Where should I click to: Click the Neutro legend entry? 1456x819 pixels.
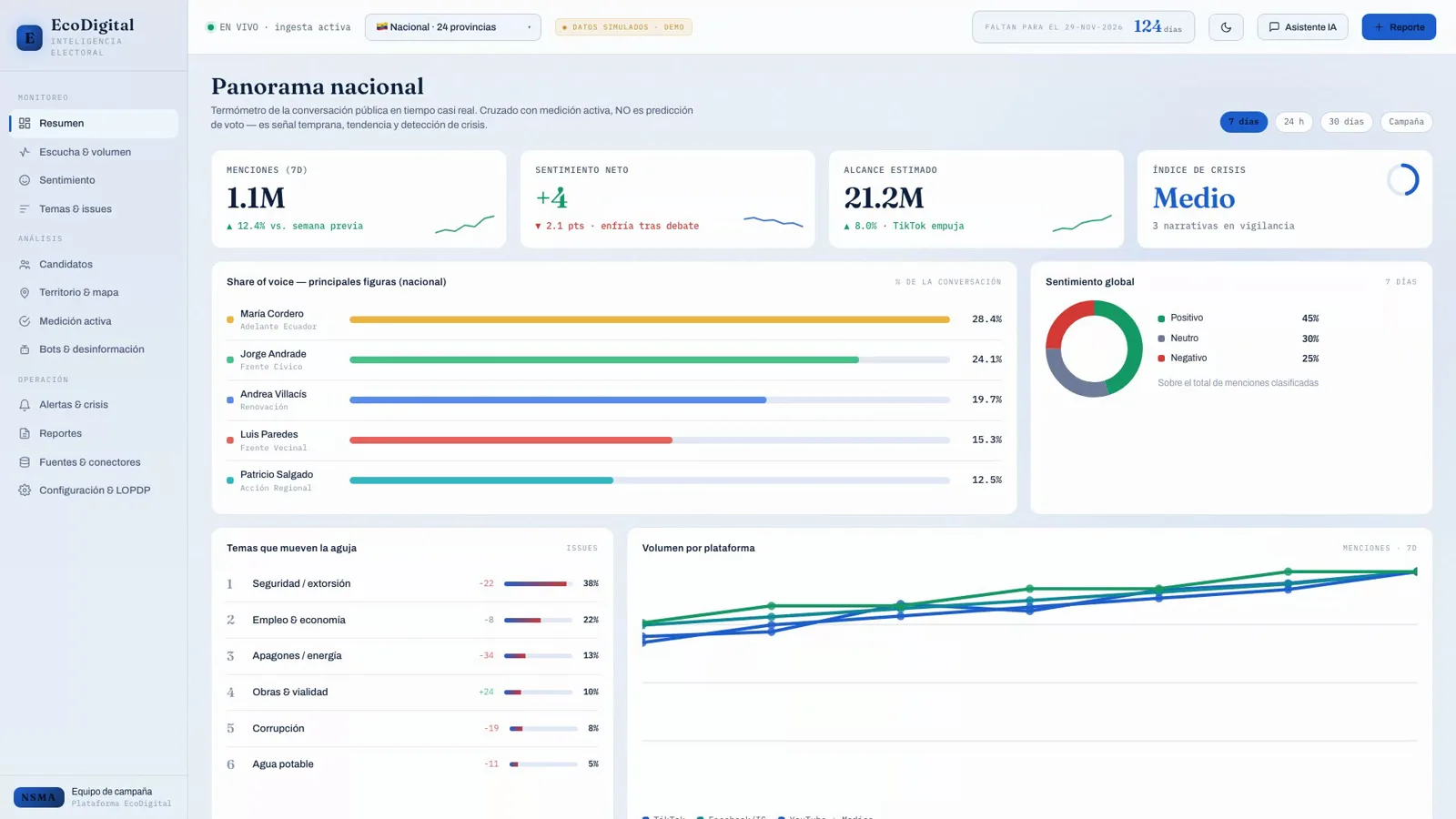pos(1238,339)
